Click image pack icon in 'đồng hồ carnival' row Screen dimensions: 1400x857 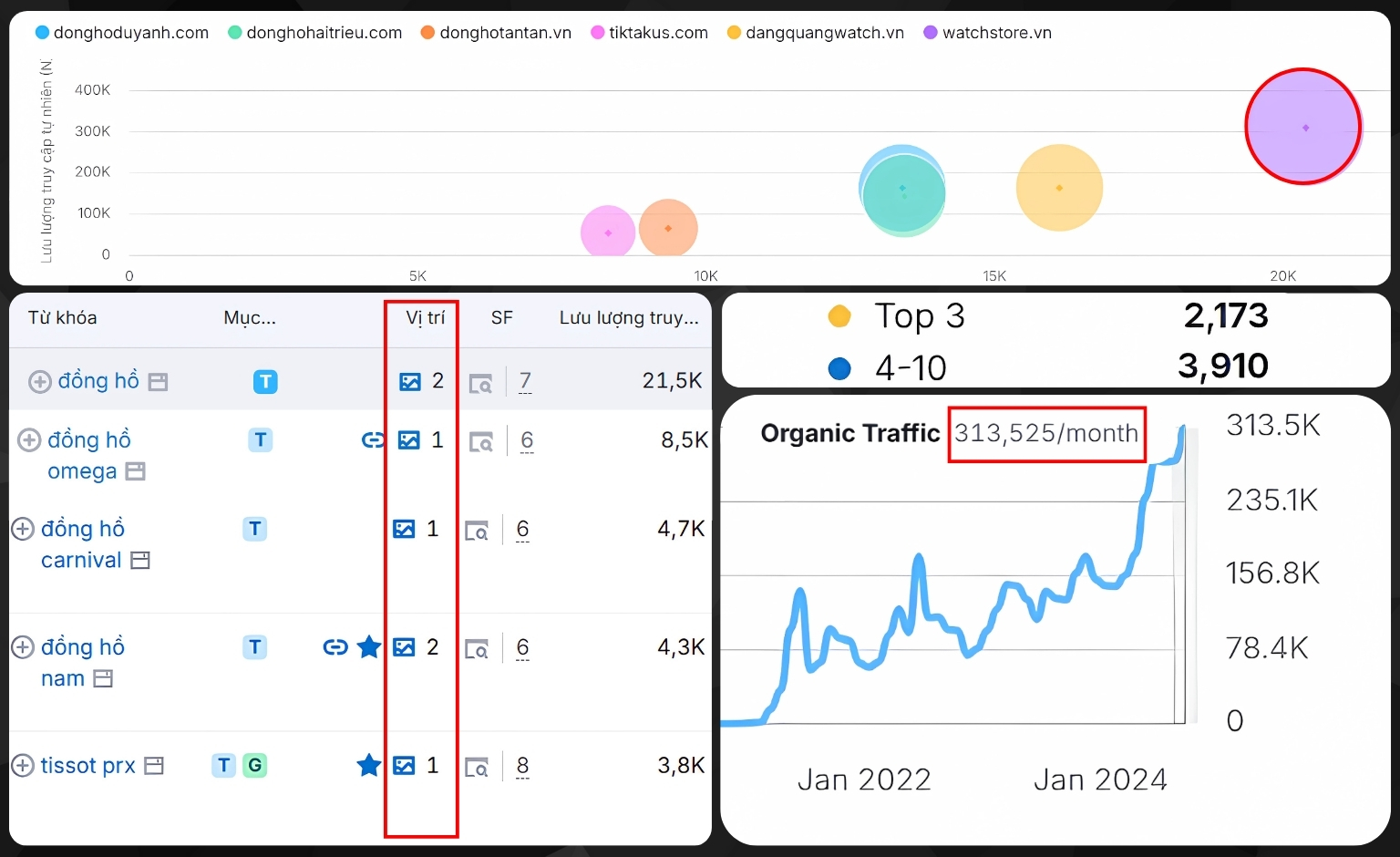[404, 530]
